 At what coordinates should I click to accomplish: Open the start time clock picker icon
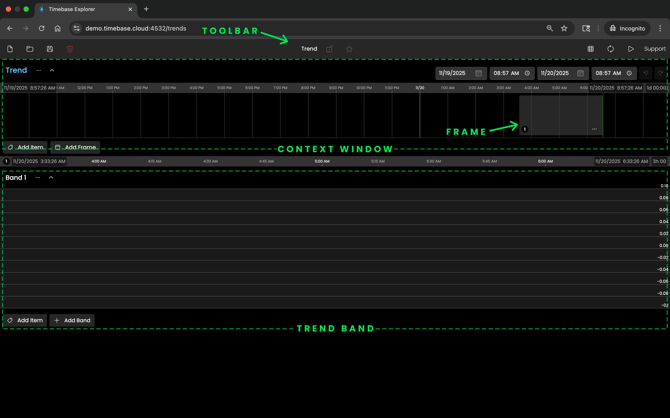click(527, 73)
